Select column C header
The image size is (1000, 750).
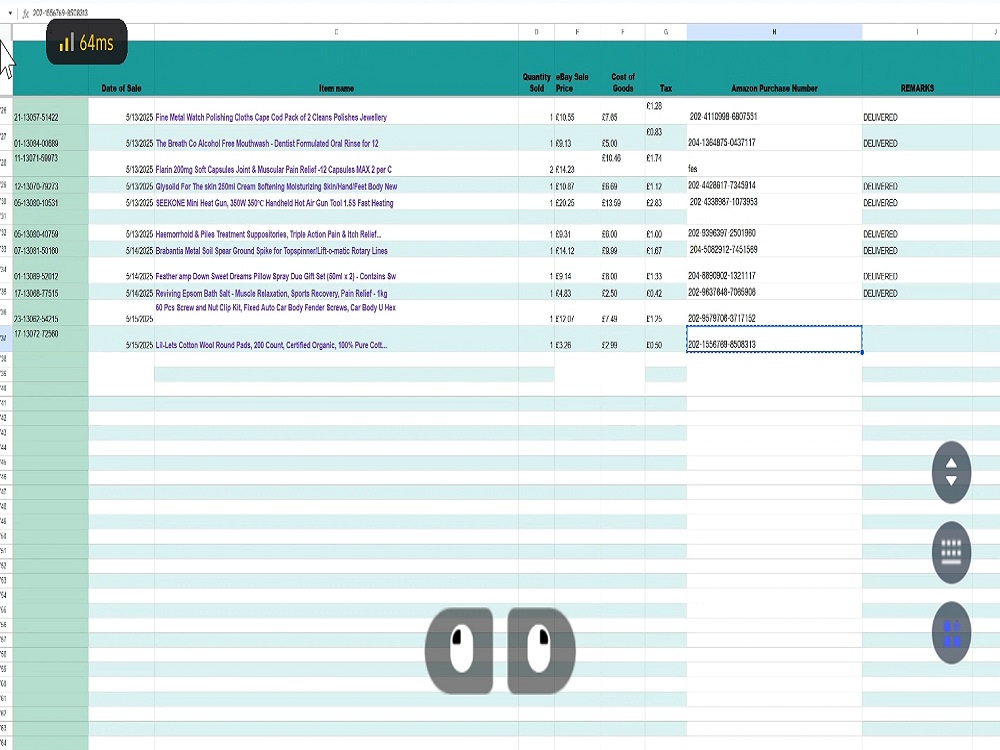[x=336, y=32]
